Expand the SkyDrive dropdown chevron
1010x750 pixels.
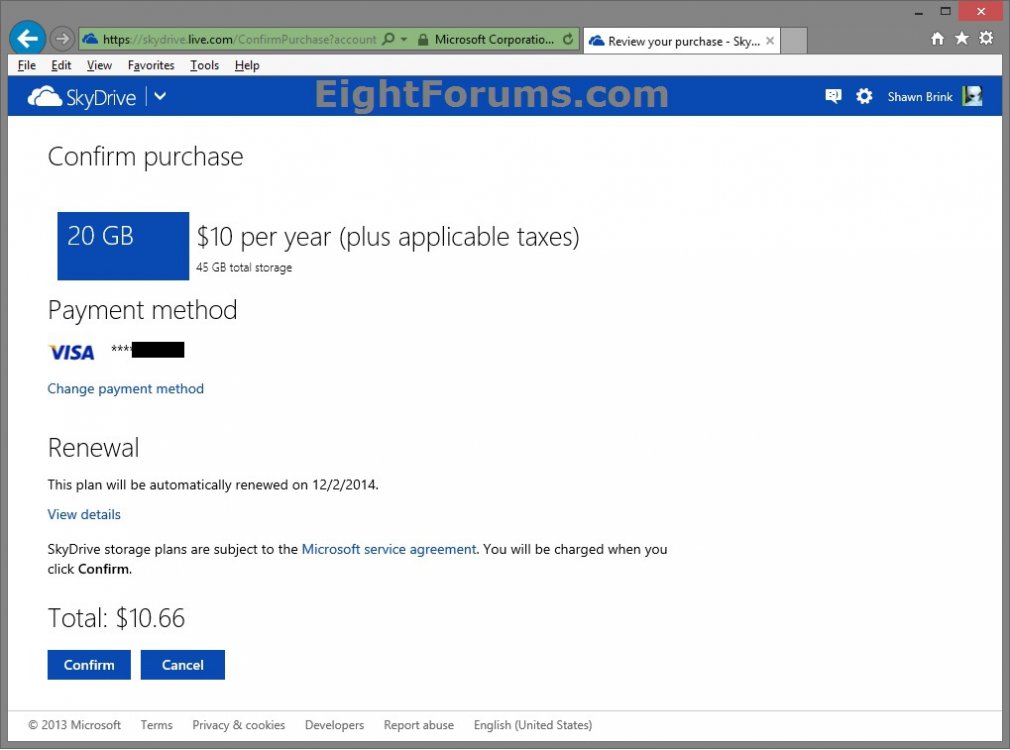coord(158,97)
